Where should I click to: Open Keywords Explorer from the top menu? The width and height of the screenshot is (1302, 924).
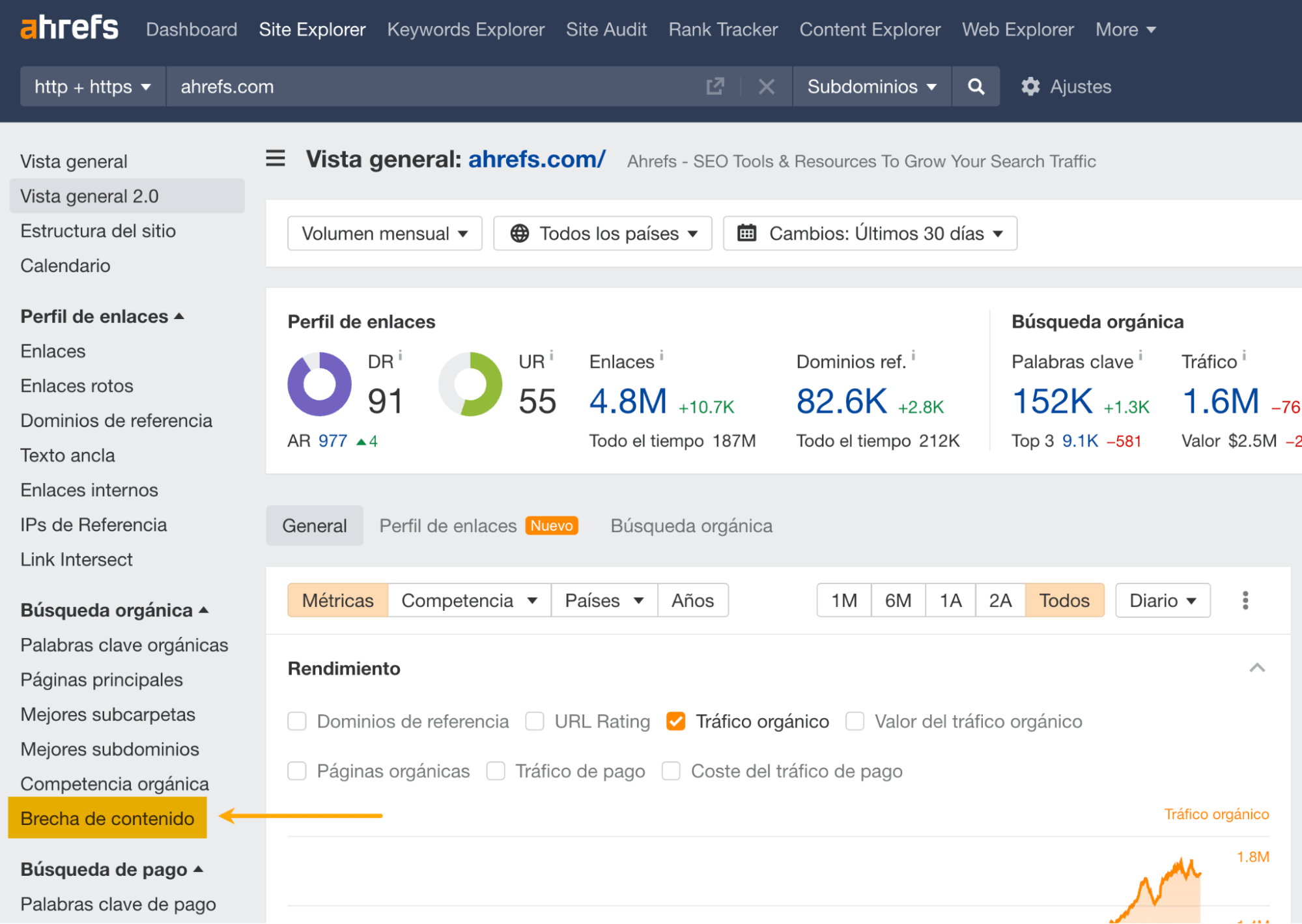(x=465, y=29)
